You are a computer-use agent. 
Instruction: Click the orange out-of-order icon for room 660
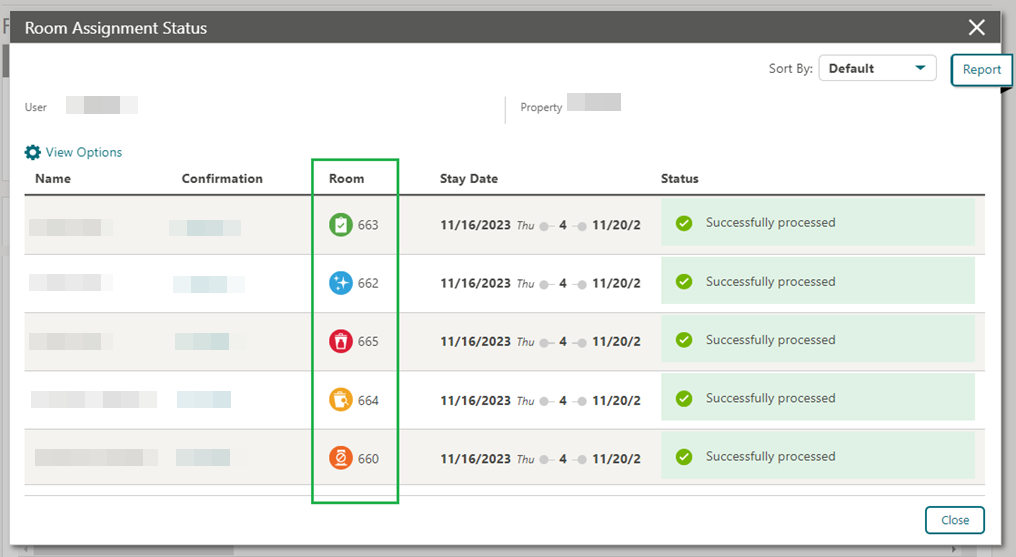coord(341,458)
